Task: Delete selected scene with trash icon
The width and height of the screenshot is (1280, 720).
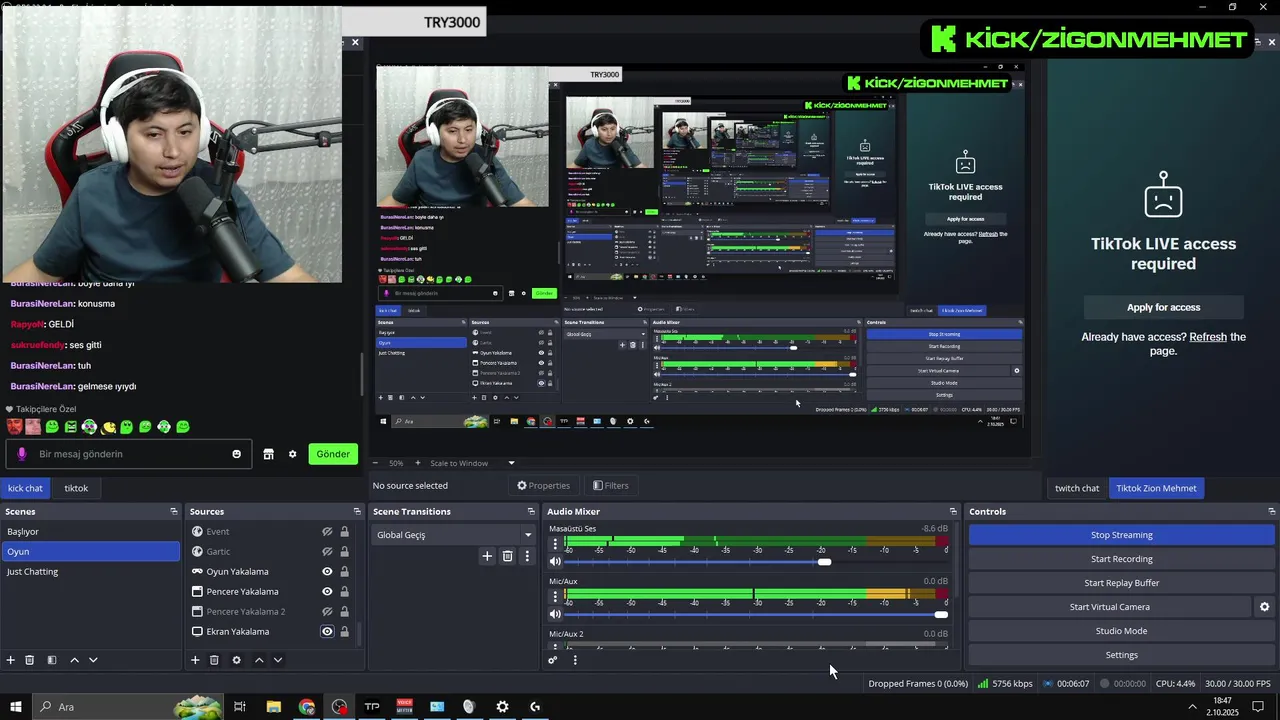Action: (x=30, y=660)
